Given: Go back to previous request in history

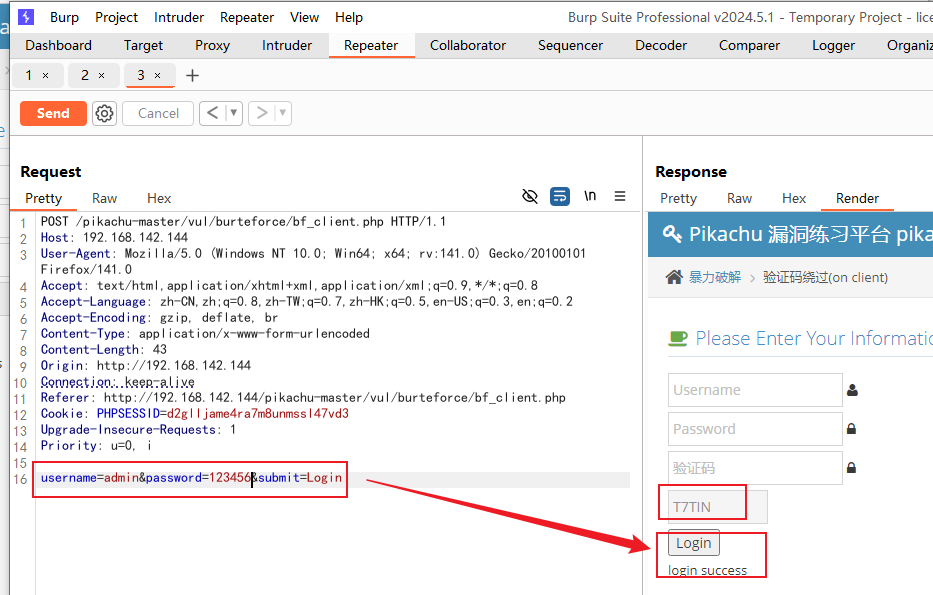Looking at the screenshot, I should tap(212, 113).
